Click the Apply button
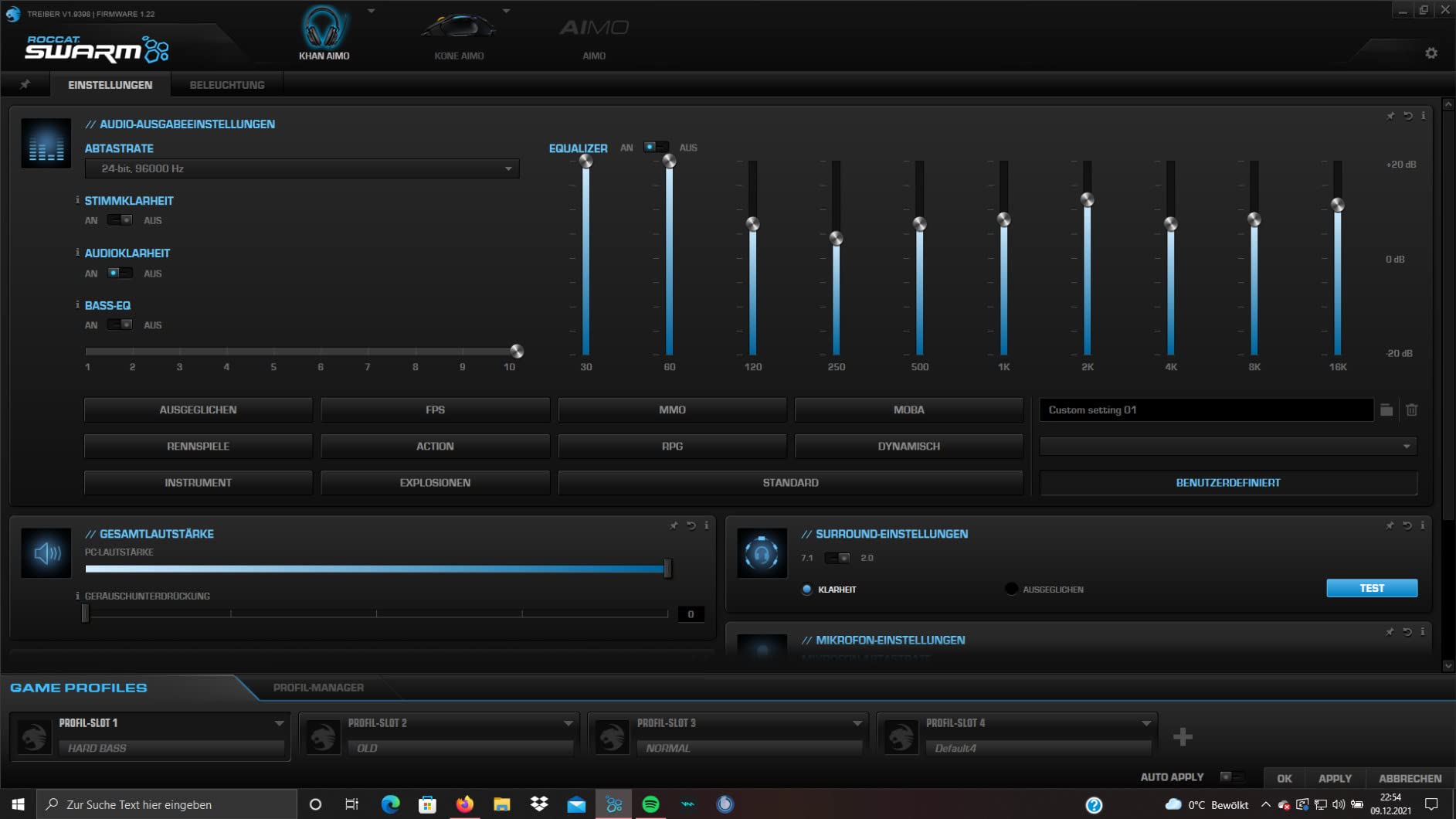Viewport: 1456px width, 819px height. (x=1335, y=779)
